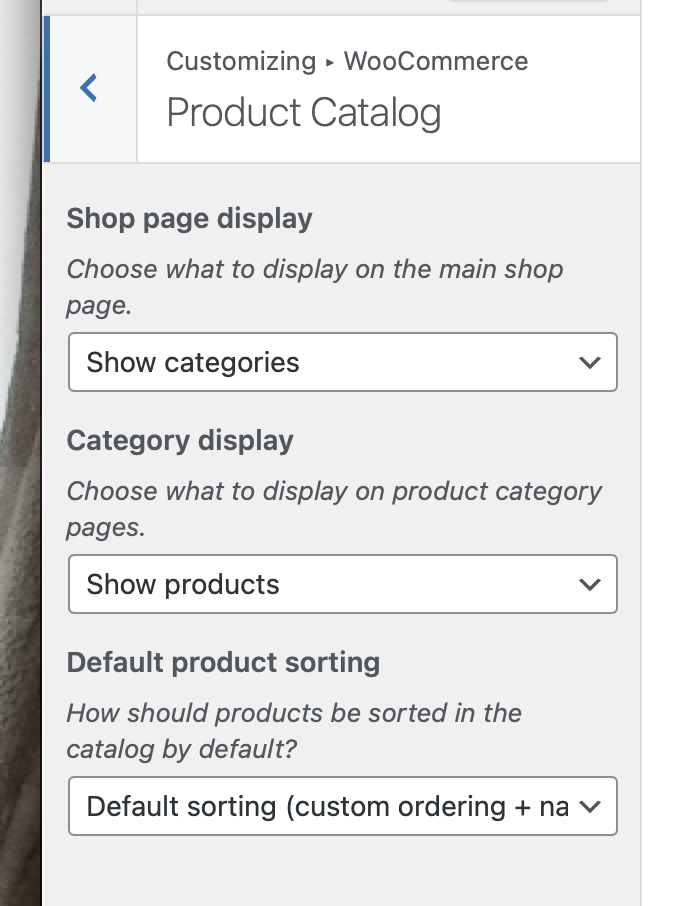
Task: Click the chevron on Show products select
Action: coord(590,584)
